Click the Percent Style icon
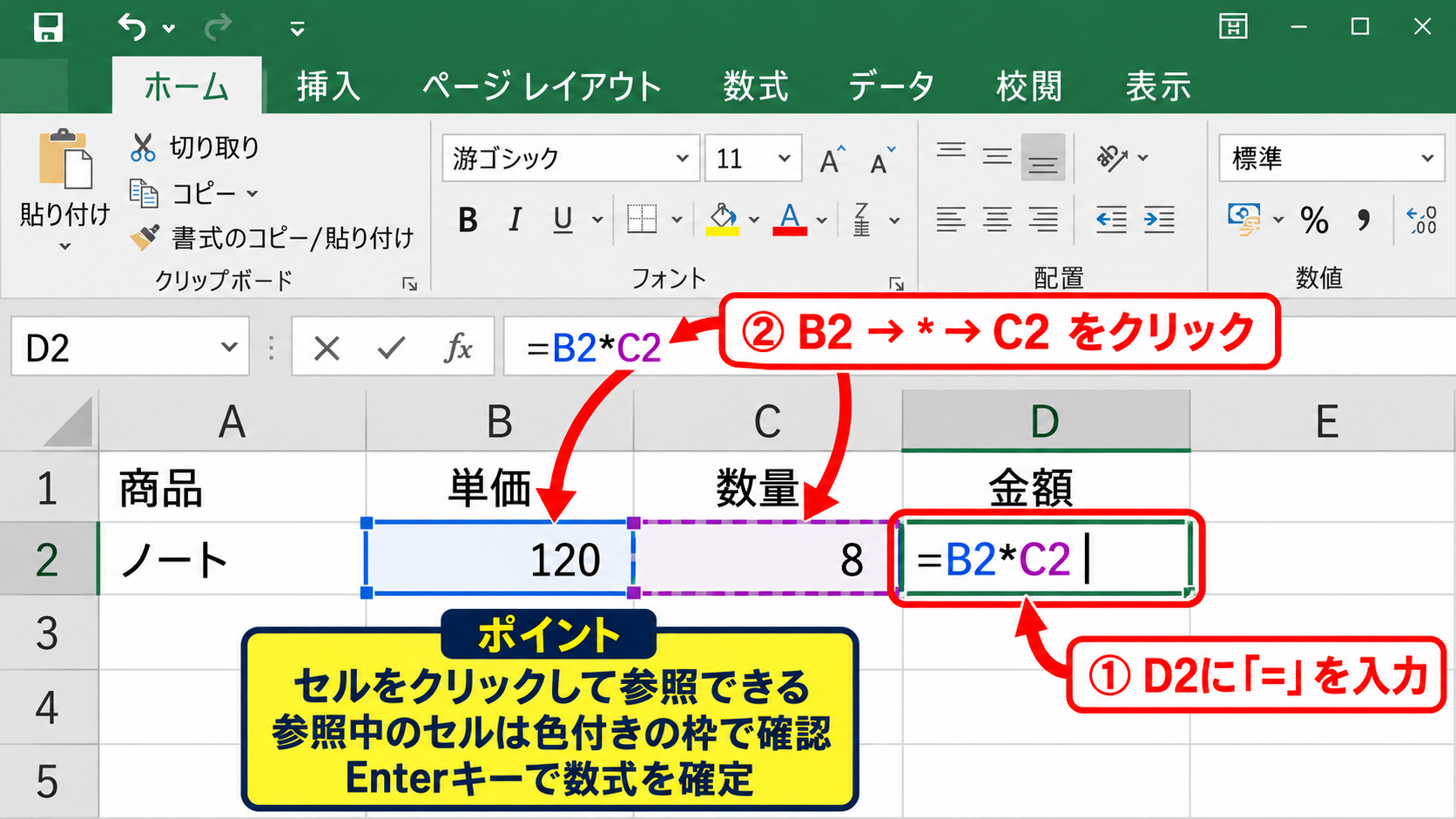The image size is (1456, 819). 1314,220
